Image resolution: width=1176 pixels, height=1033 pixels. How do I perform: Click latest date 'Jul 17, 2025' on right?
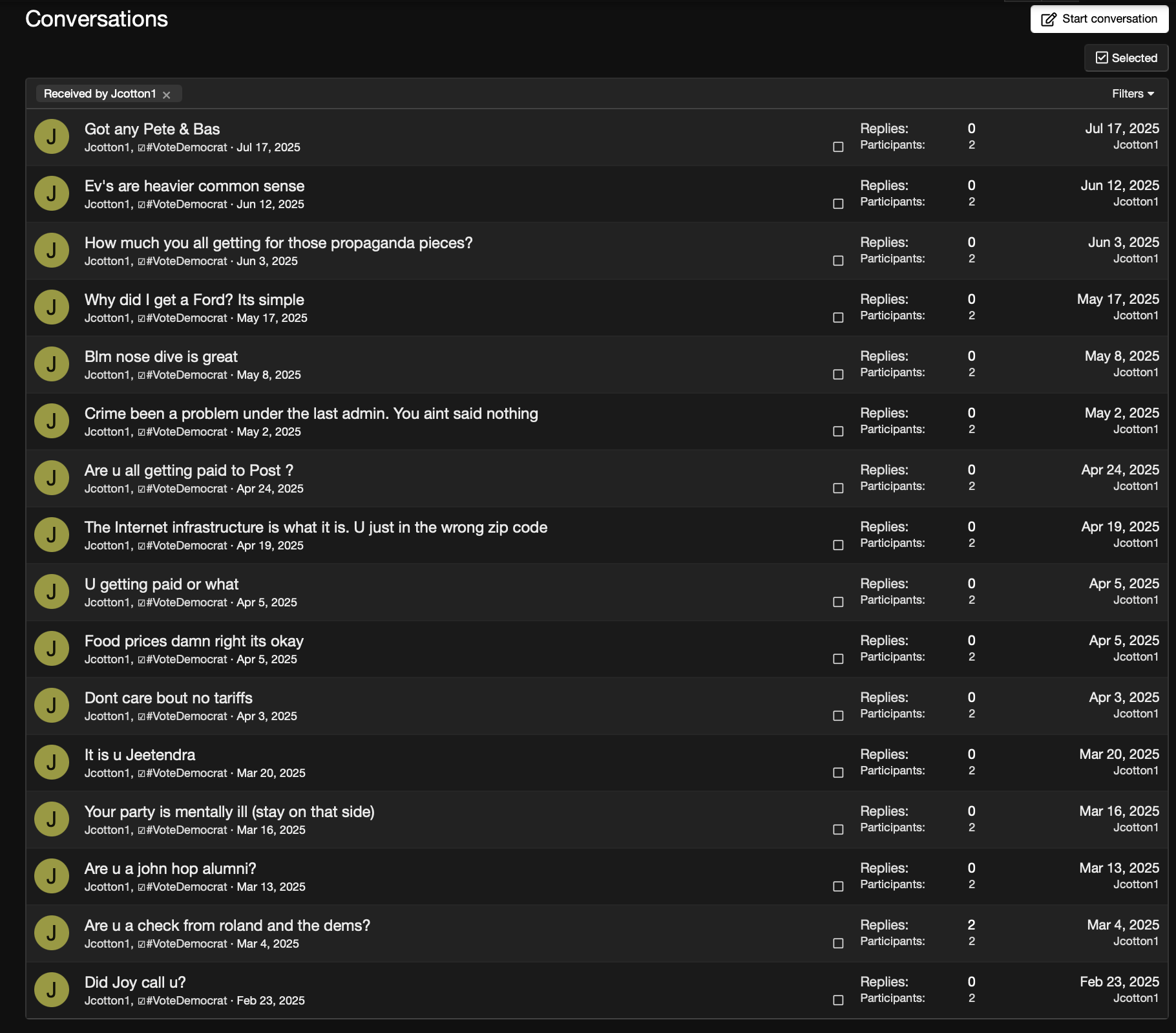(x=1122, y=129)
